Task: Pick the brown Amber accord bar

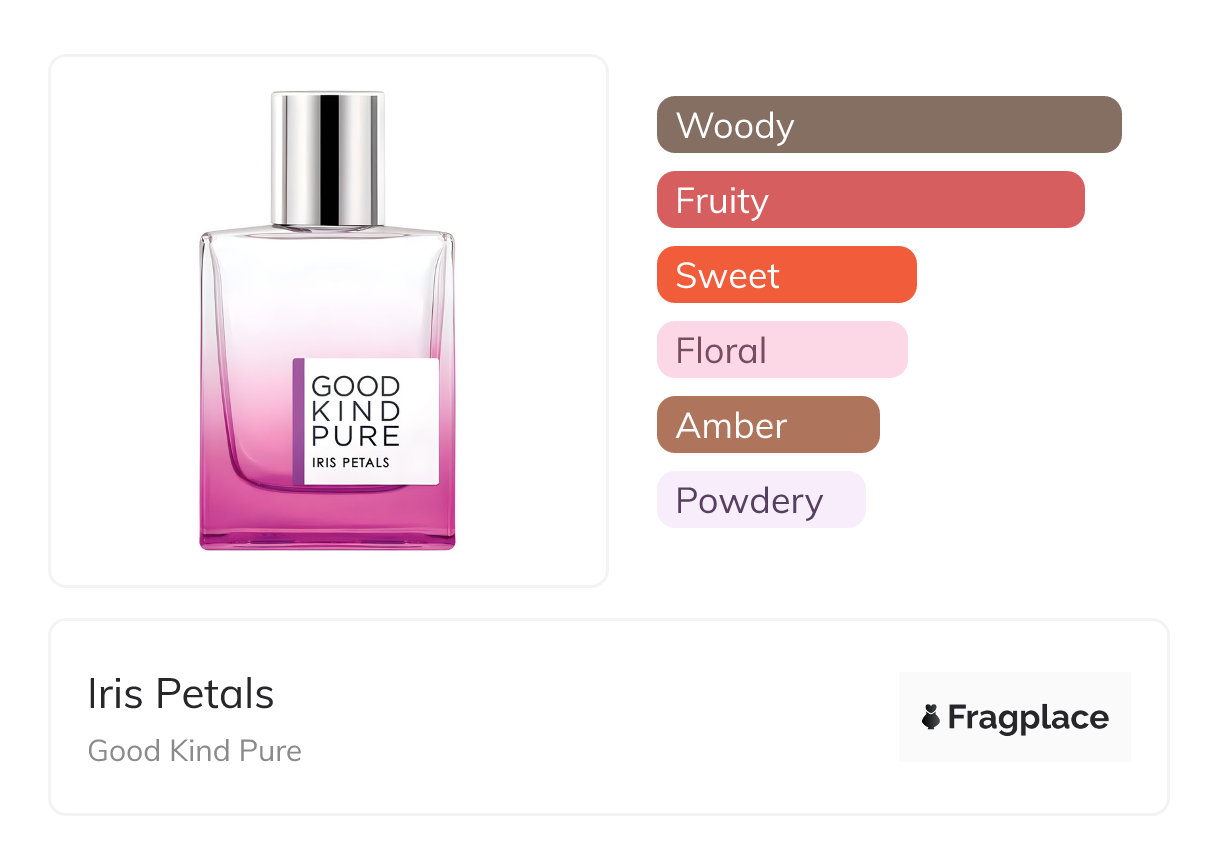Action: (767, 425)
